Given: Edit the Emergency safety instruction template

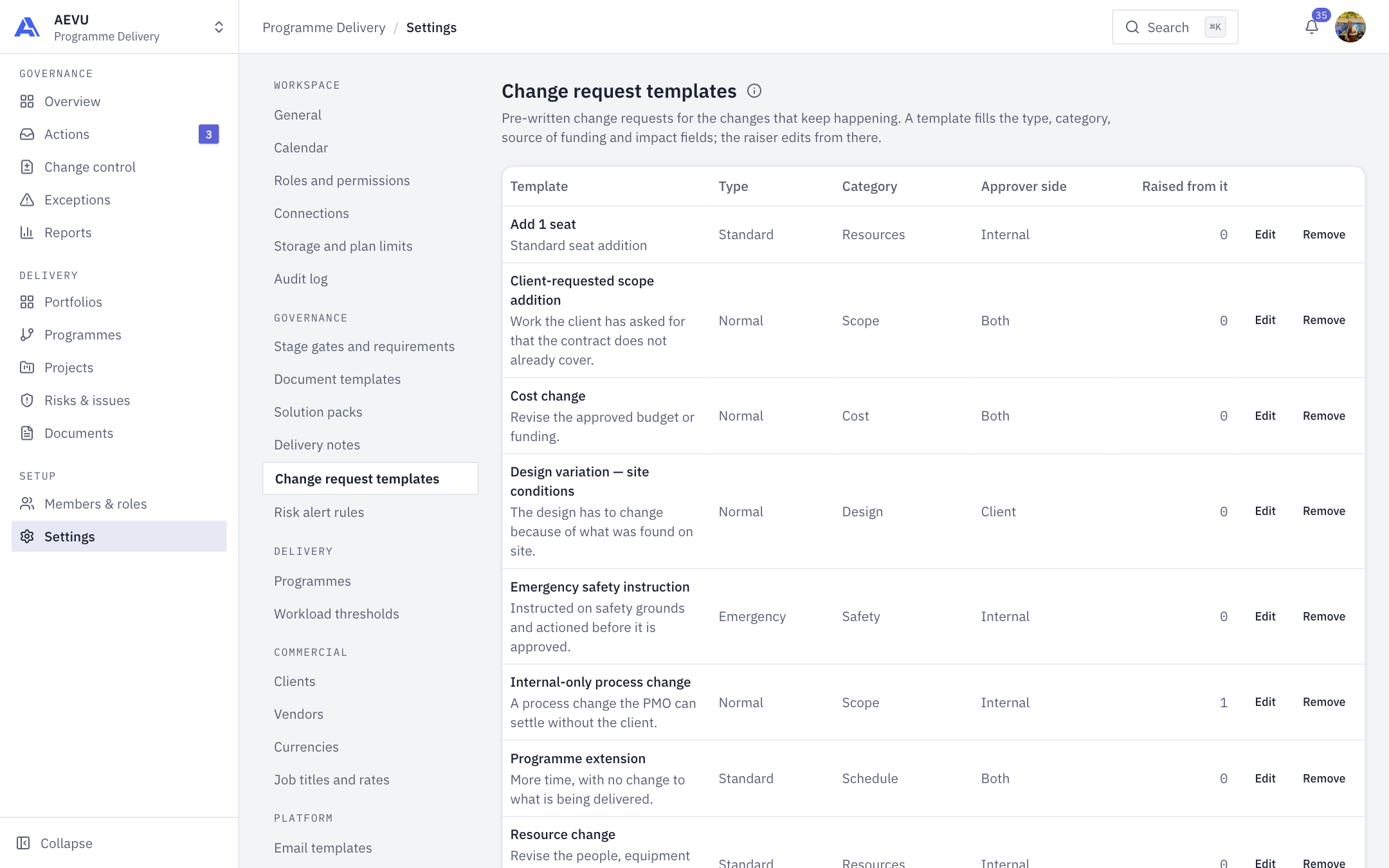Looking at the screenshot, I should [1265, 617].
